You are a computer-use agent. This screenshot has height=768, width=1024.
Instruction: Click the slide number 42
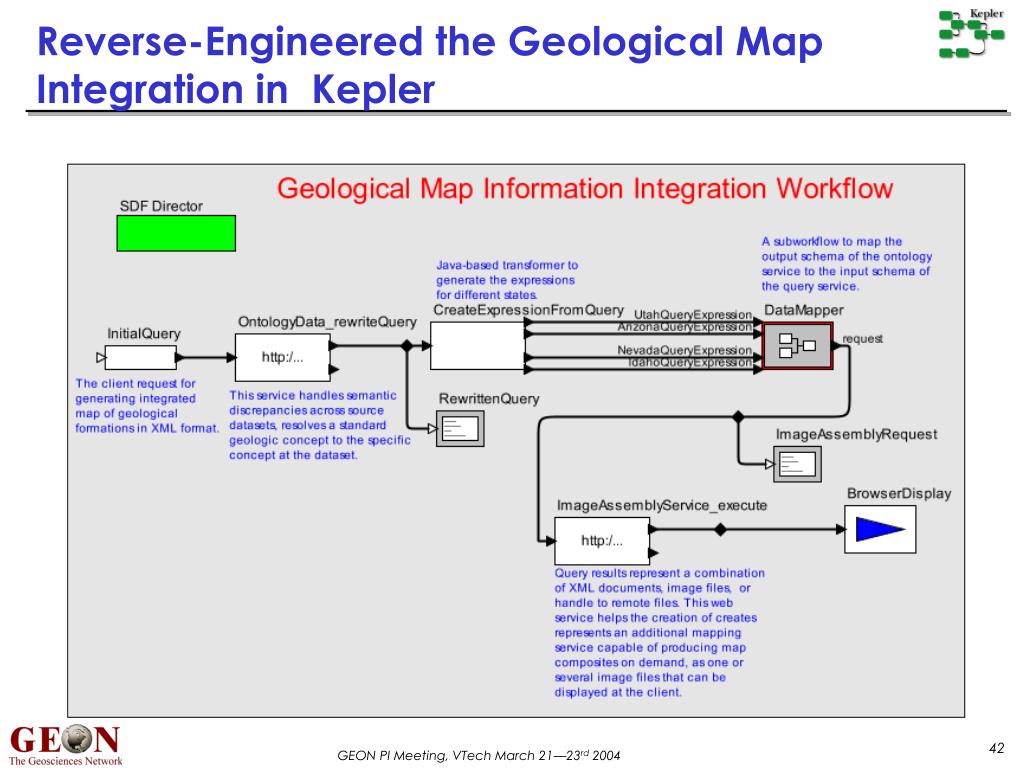997,748
